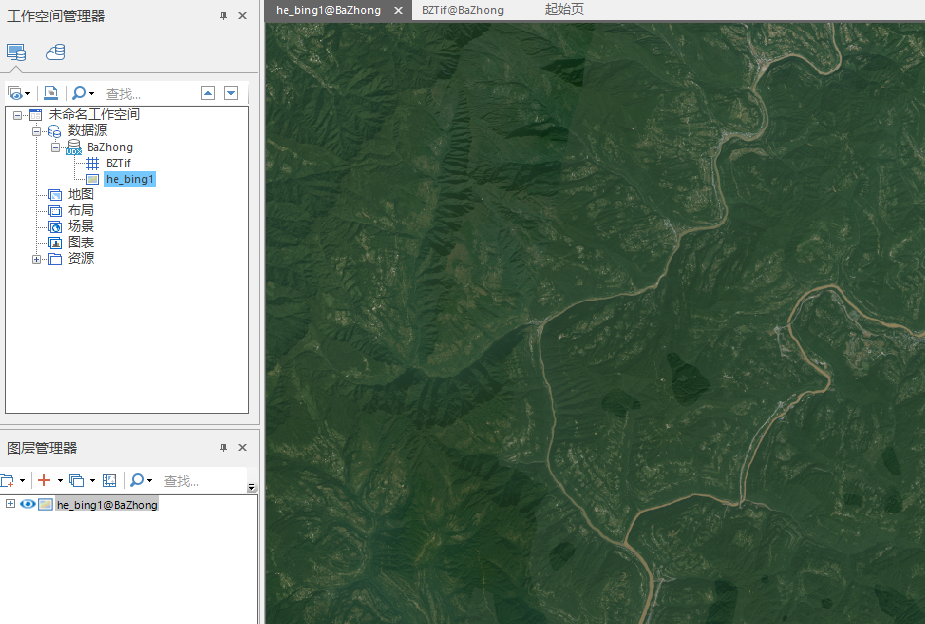Click the layer properties icon in Layer Manager
Viewport: 925px width, 624px height.
click(110, 481)
